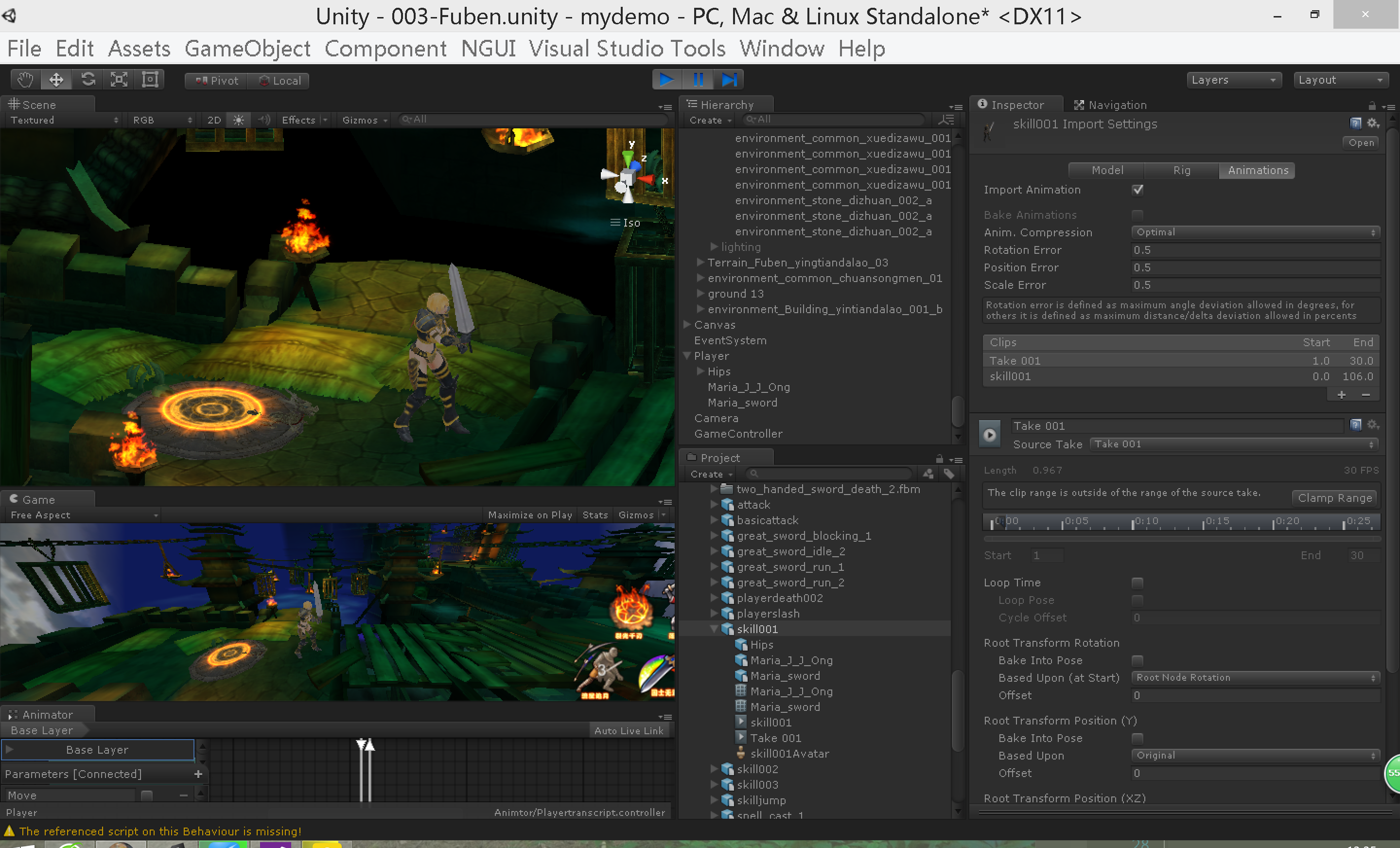This screenshot has height=848, width=1400.
Task: Collapse the skill001 asset in Project
Action: coord(714,629)
